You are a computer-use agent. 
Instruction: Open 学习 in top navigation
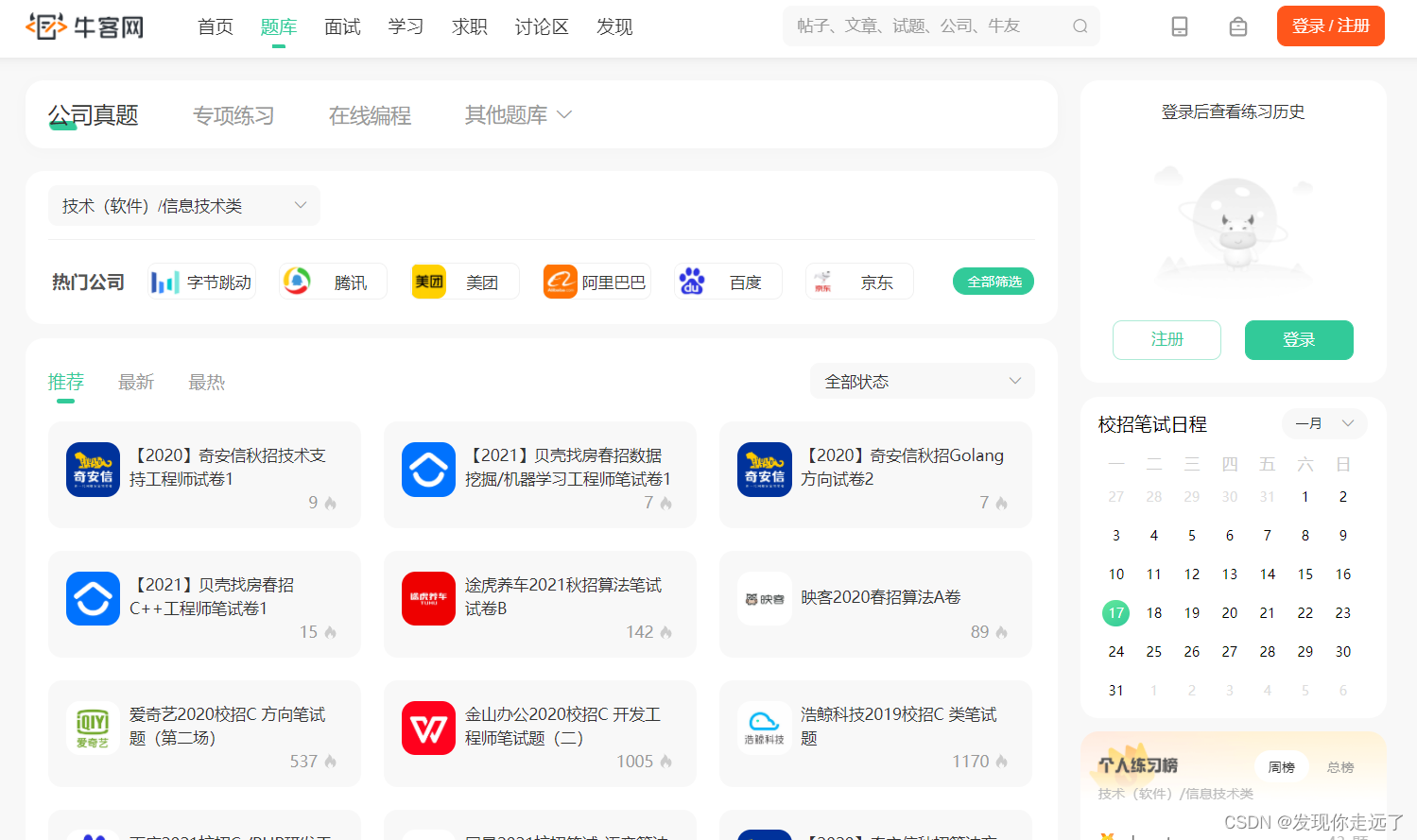click(406, 26)
